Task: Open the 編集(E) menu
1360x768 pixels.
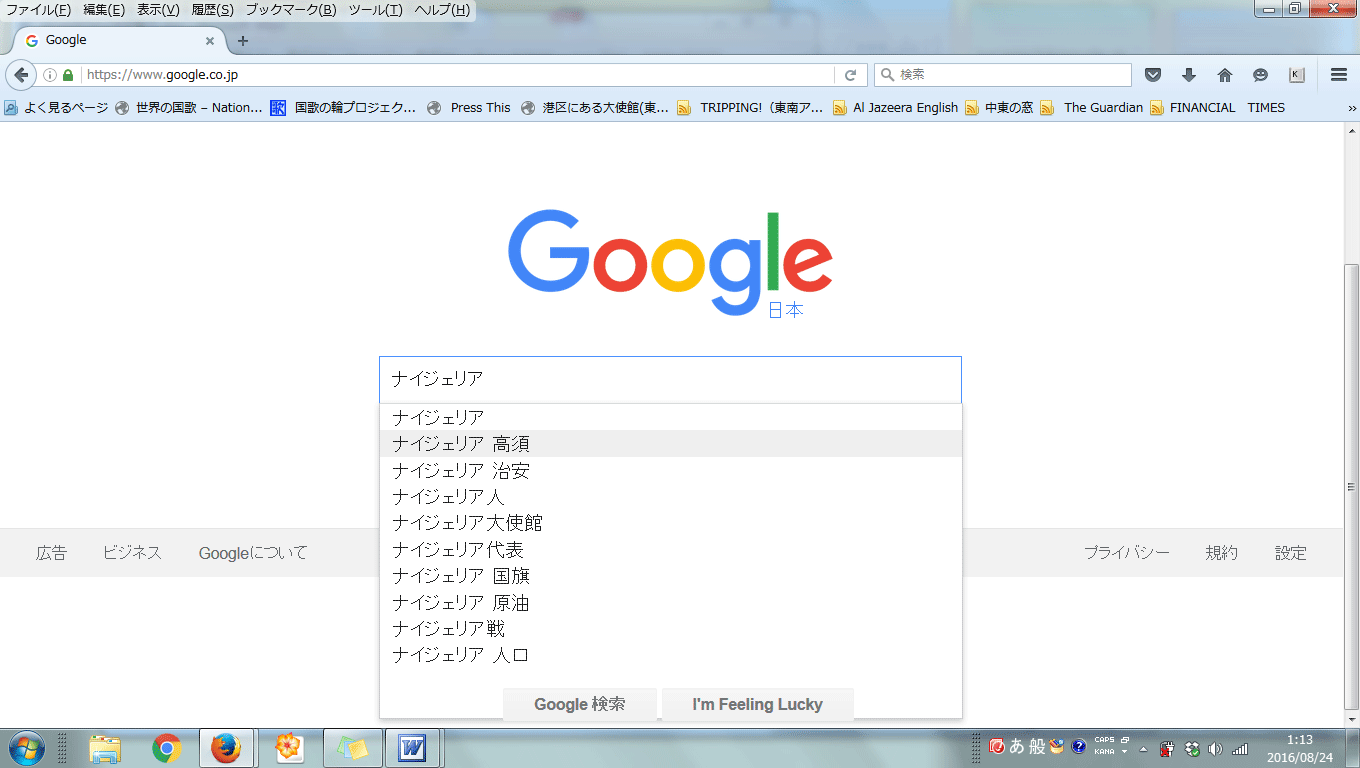Action: 104,10
